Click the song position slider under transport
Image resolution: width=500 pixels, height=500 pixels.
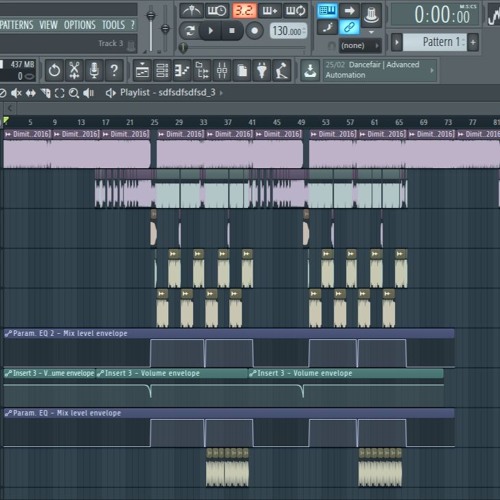pyautogui.click(x=243, y=48)
